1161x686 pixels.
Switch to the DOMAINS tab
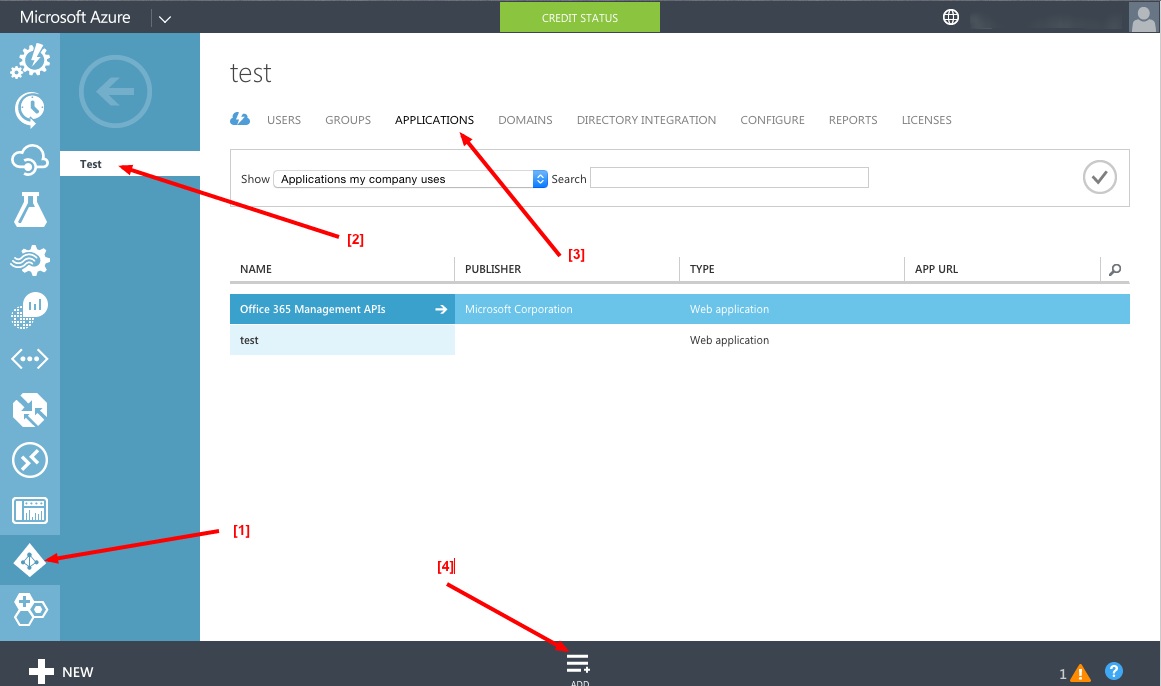coord(525,120)
